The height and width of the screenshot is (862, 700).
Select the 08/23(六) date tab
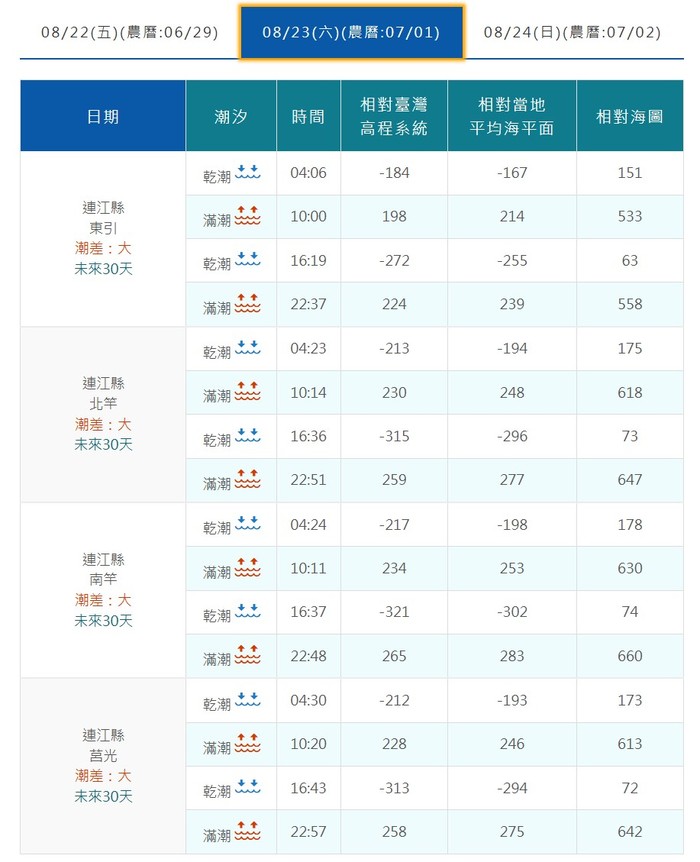(351, 32)
